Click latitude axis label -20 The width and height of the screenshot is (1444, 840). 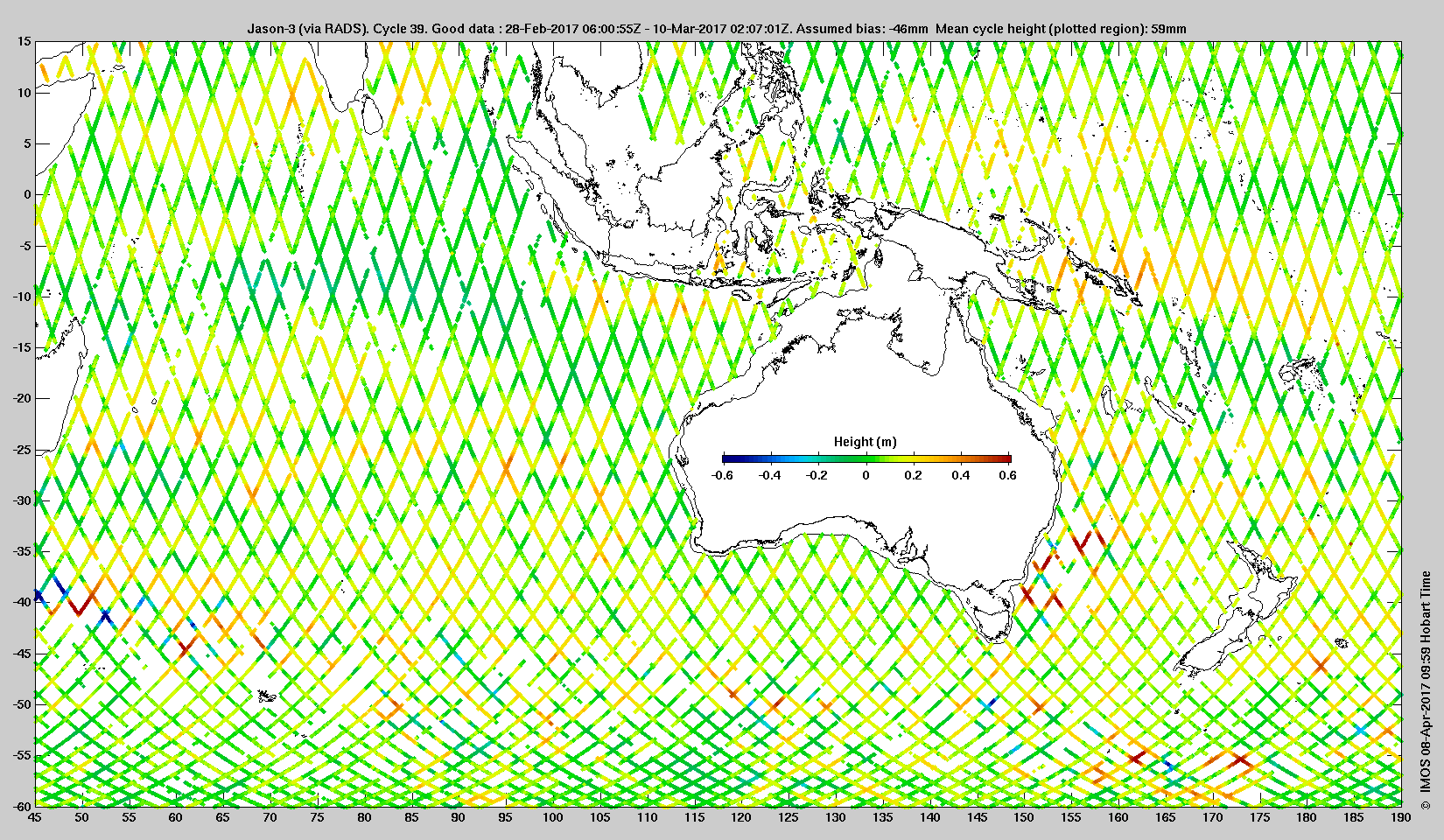[x=22, y=398]
